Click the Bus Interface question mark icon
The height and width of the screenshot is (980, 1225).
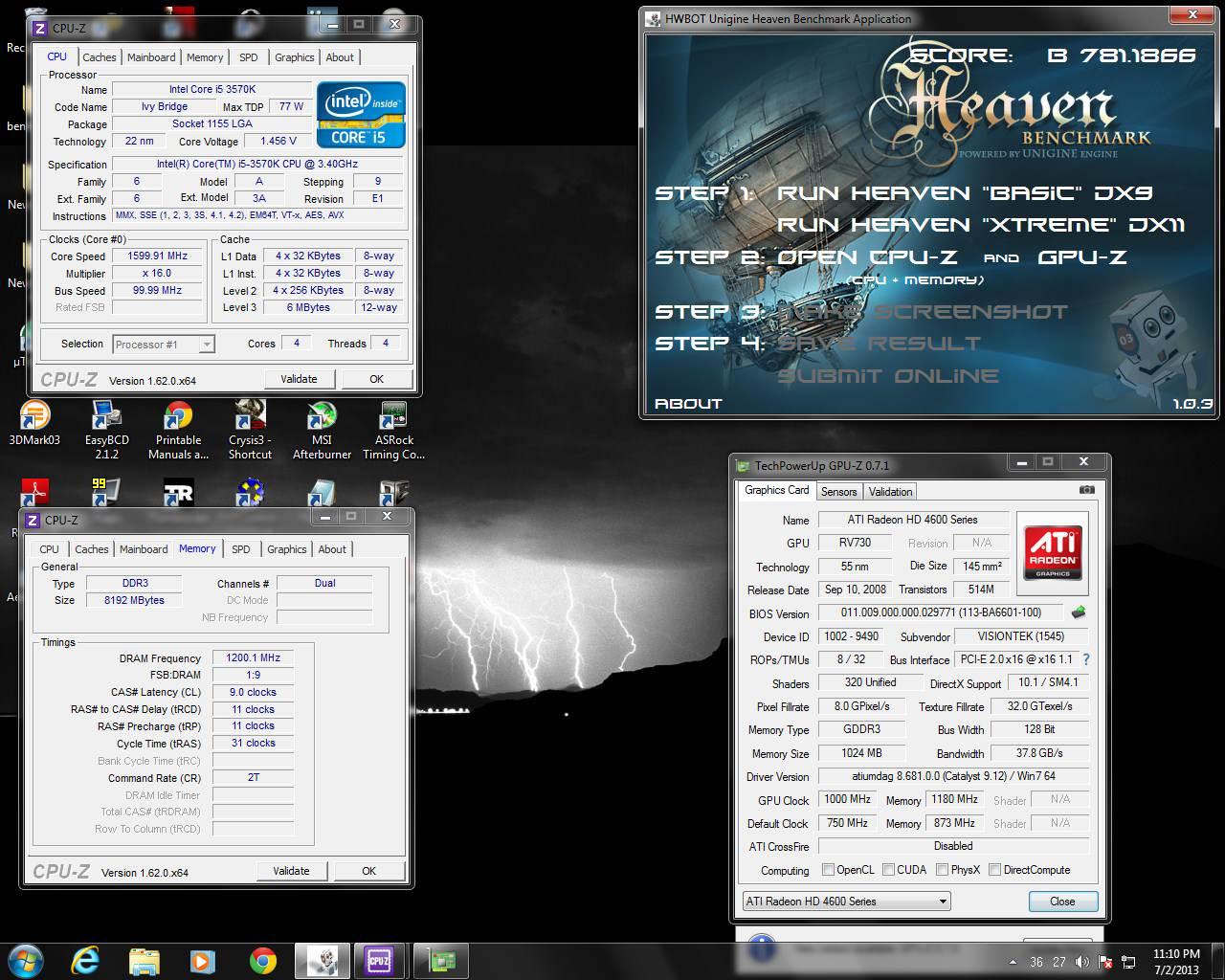pyautogui.click(x=1086, y=659)
